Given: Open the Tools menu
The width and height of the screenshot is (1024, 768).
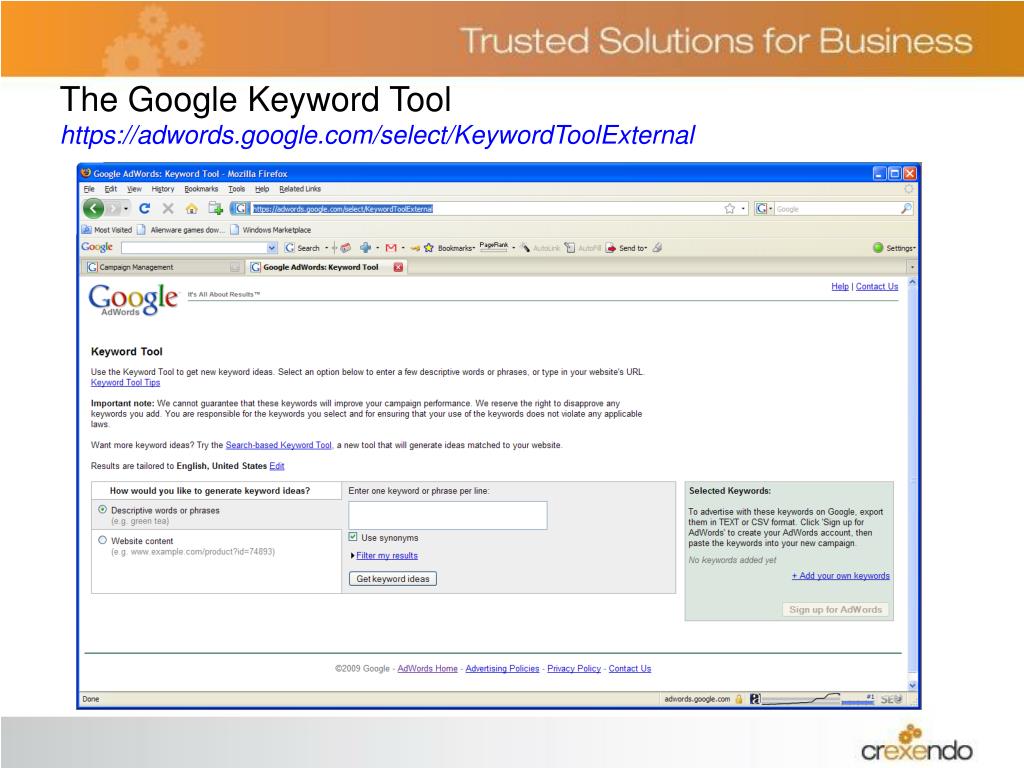Looking at the screenshot, I should click(x=236, y=189).
